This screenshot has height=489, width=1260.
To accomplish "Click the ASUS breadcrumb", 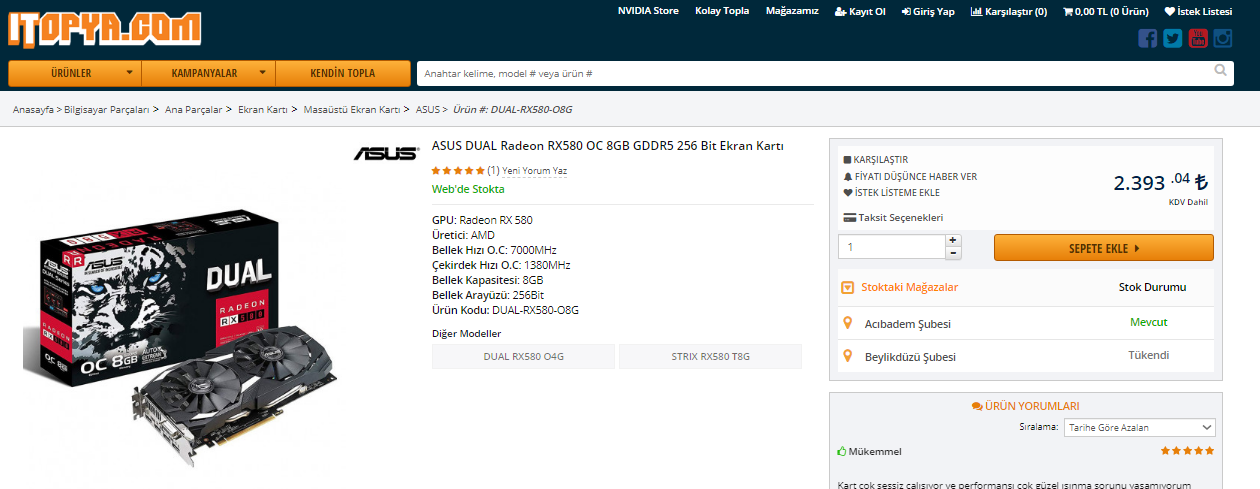I will [x=427, y=109].
